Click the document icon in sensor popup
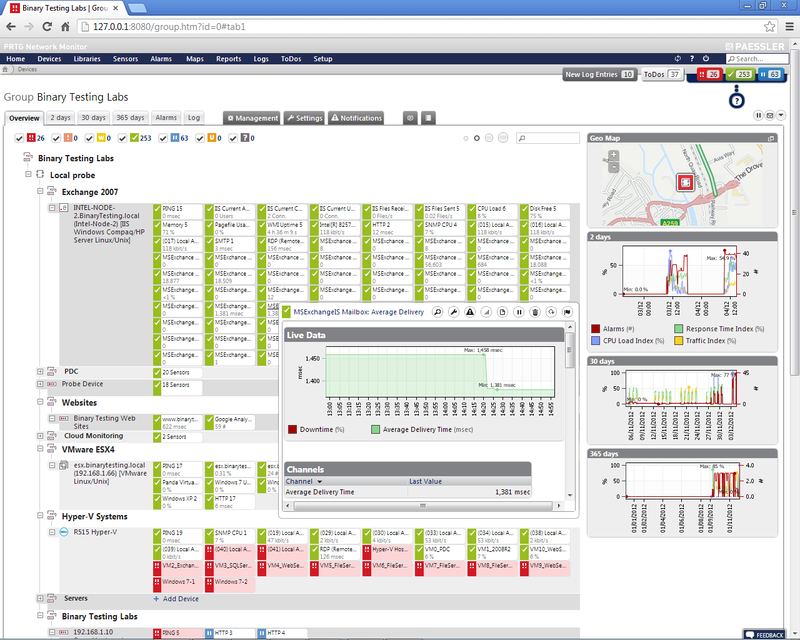The image size is (800, 640). point(503,312)
